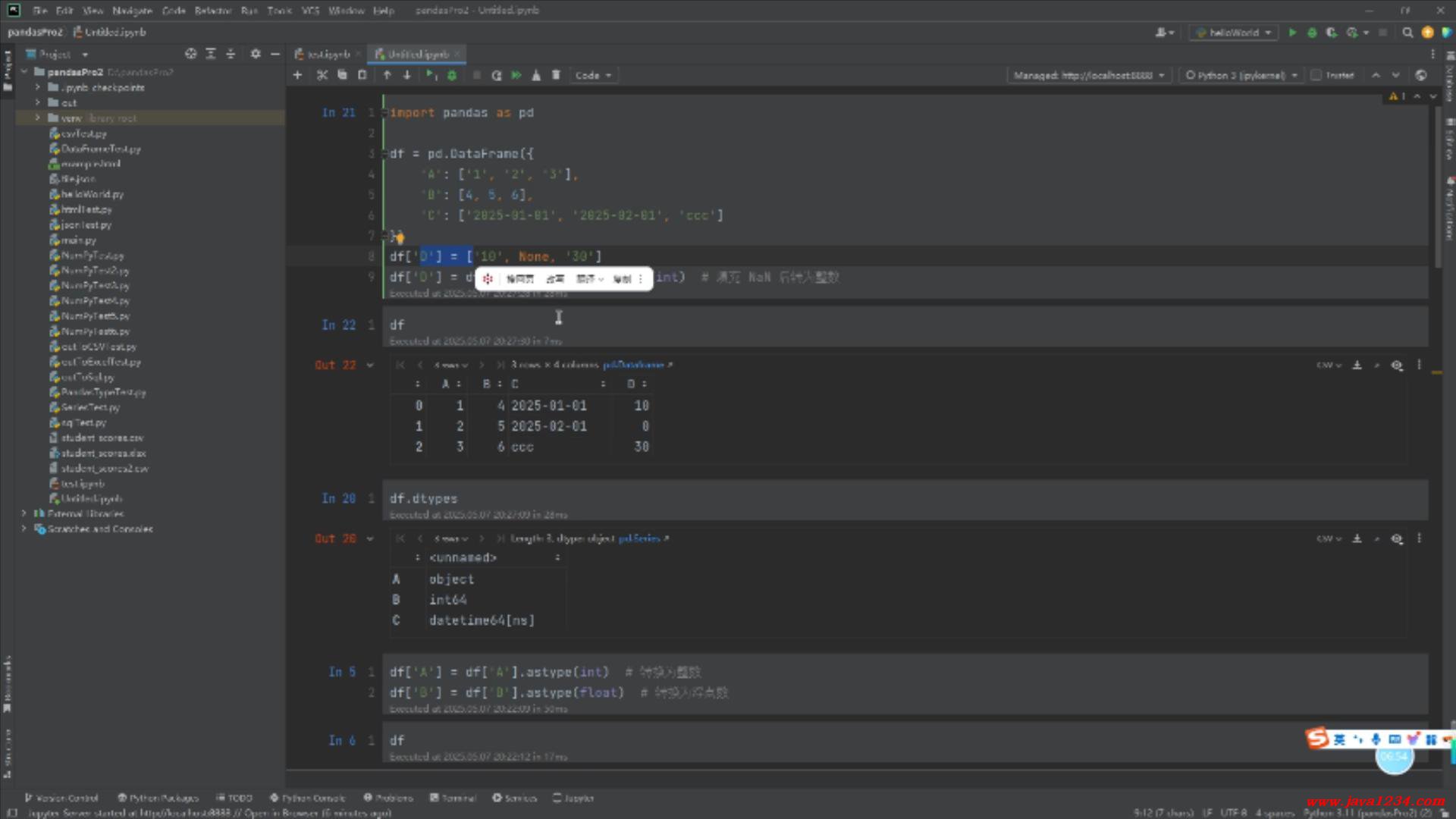
Task: Run cell and select below
Action: (x=431, y=75)
